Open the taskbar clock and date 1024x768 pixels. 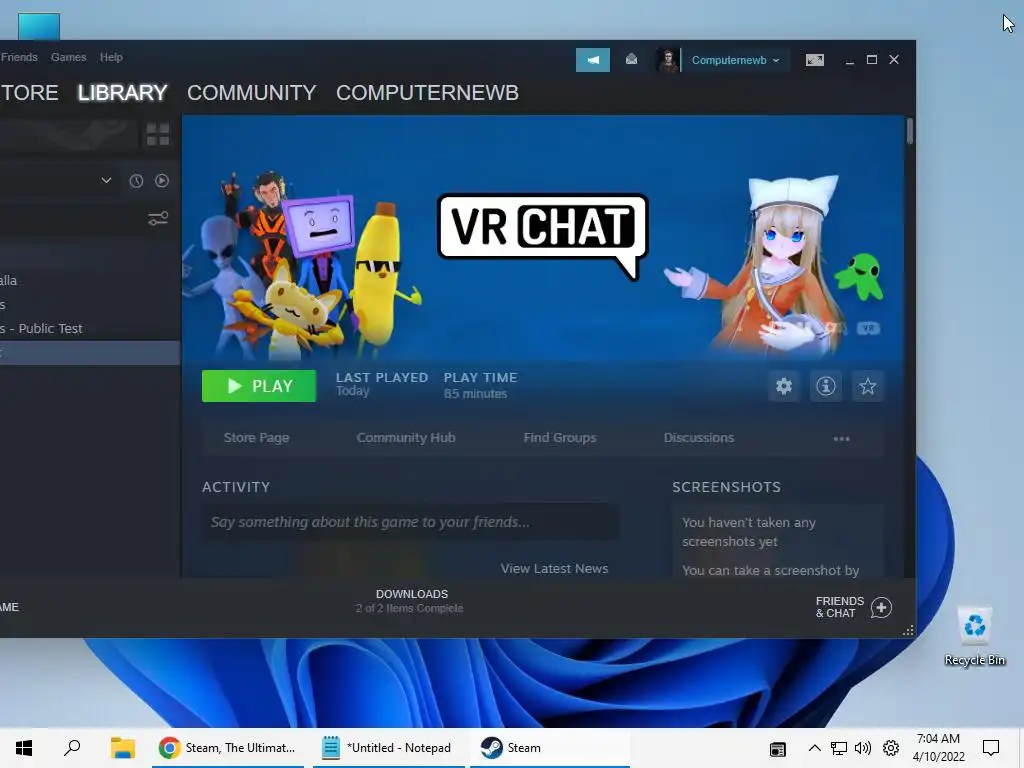[938, 748]
